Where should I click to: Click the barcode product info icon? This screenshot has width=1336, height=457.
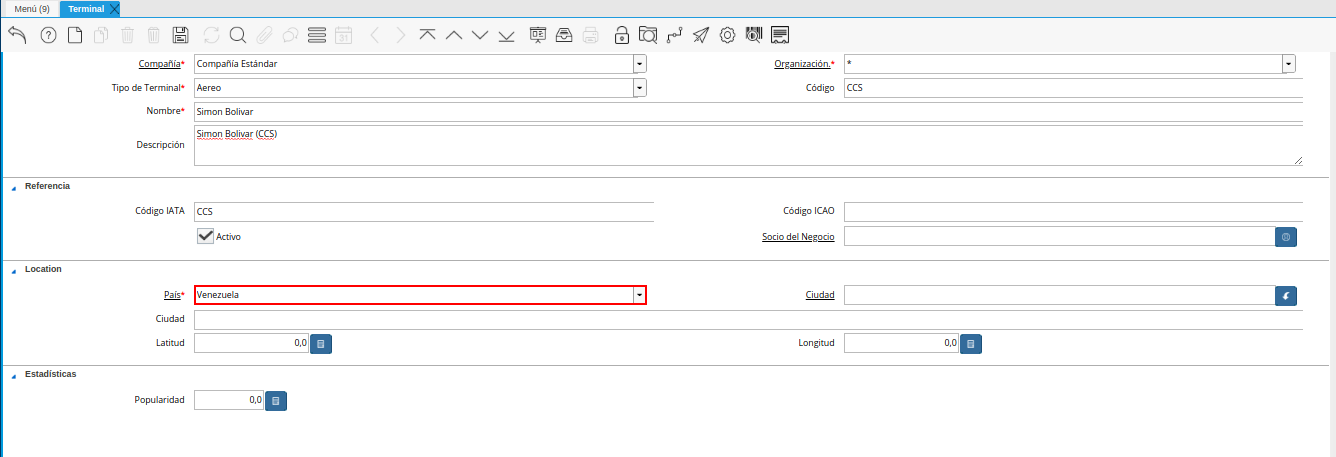tap(754, 35)
